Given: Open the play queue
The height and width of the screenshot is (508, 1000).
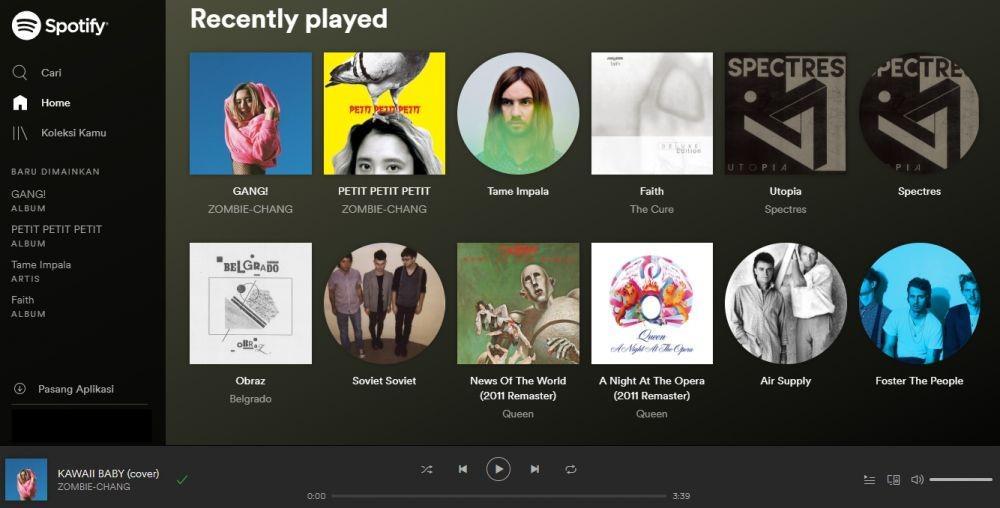Looking at the screenshot, I should coord(869,479).
